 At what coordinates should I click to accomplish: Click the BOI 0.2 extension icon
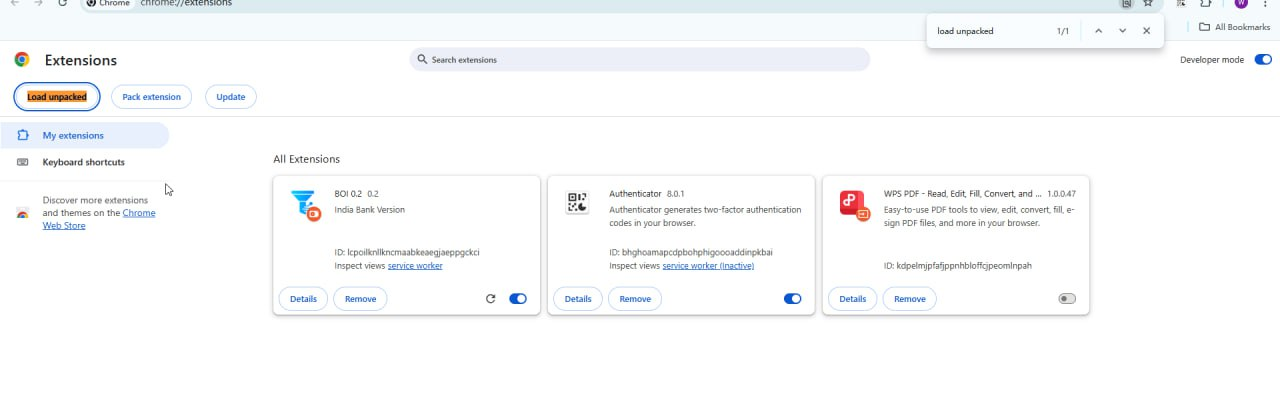coord(305,204)
